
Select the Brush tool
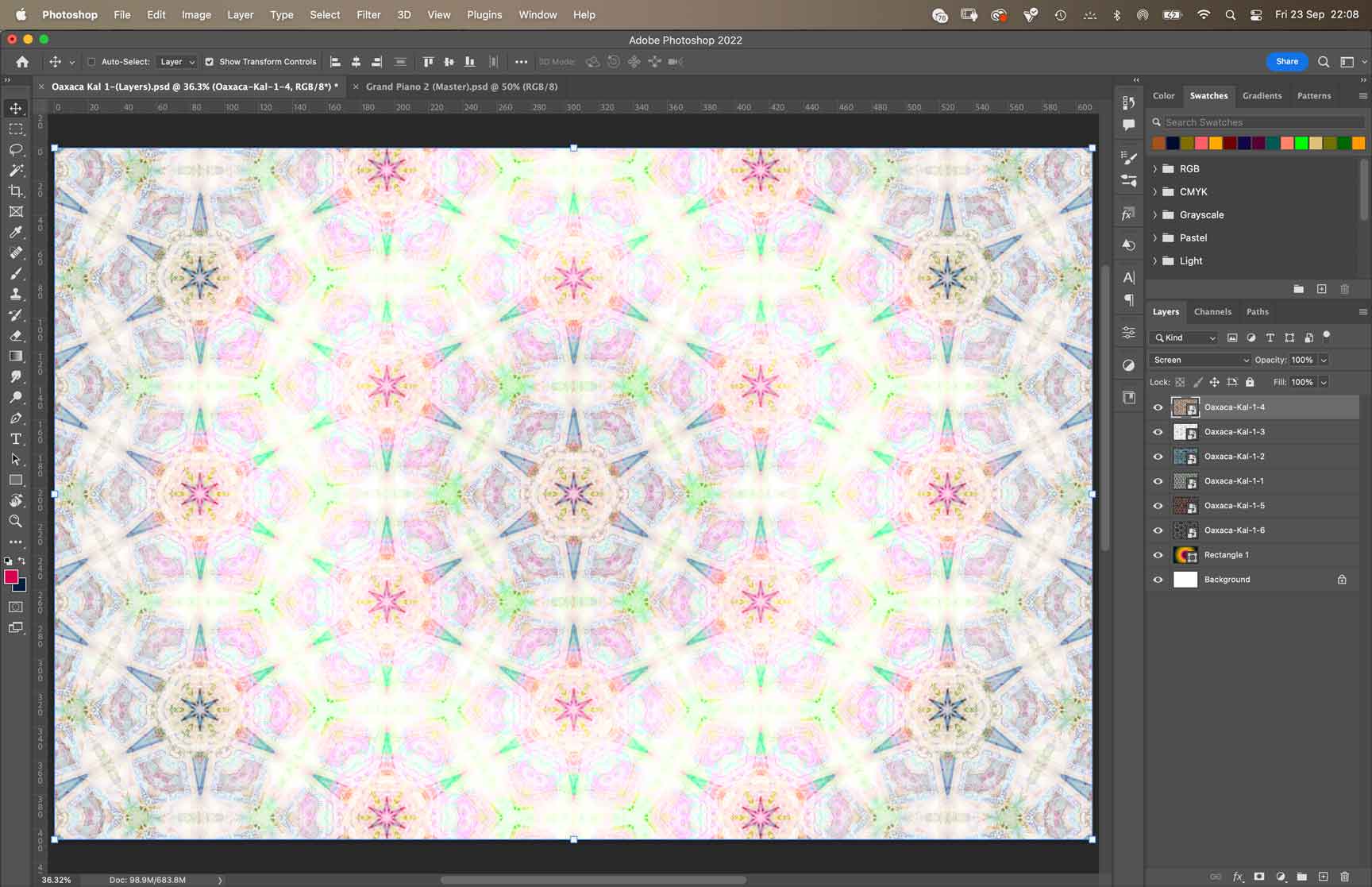tap(16, 273)
